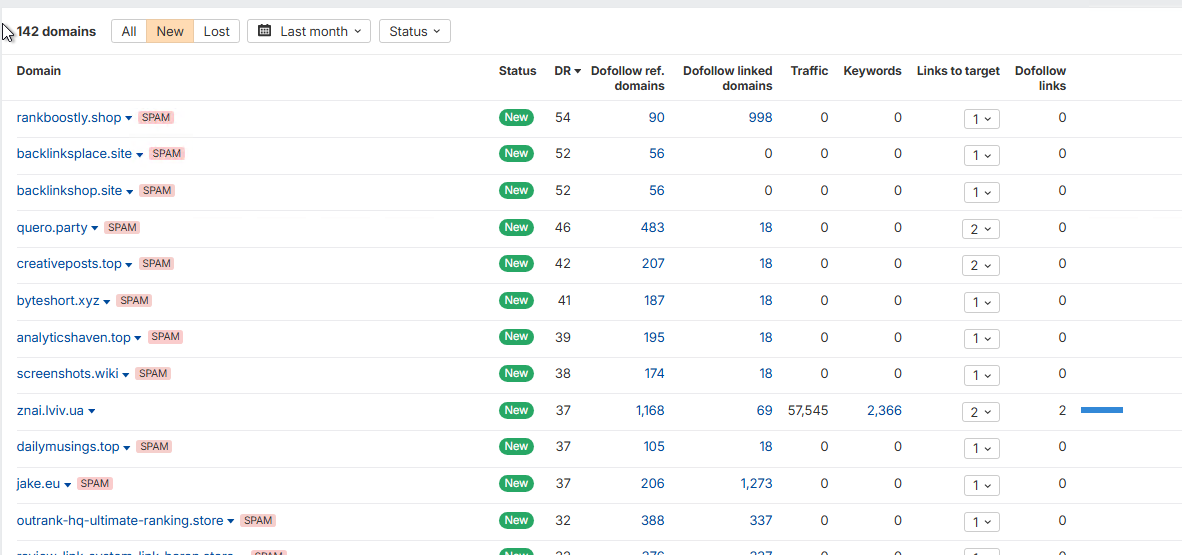1182x556 pixels.
Task: Click the Traffic column header
Action: (810, 71)
